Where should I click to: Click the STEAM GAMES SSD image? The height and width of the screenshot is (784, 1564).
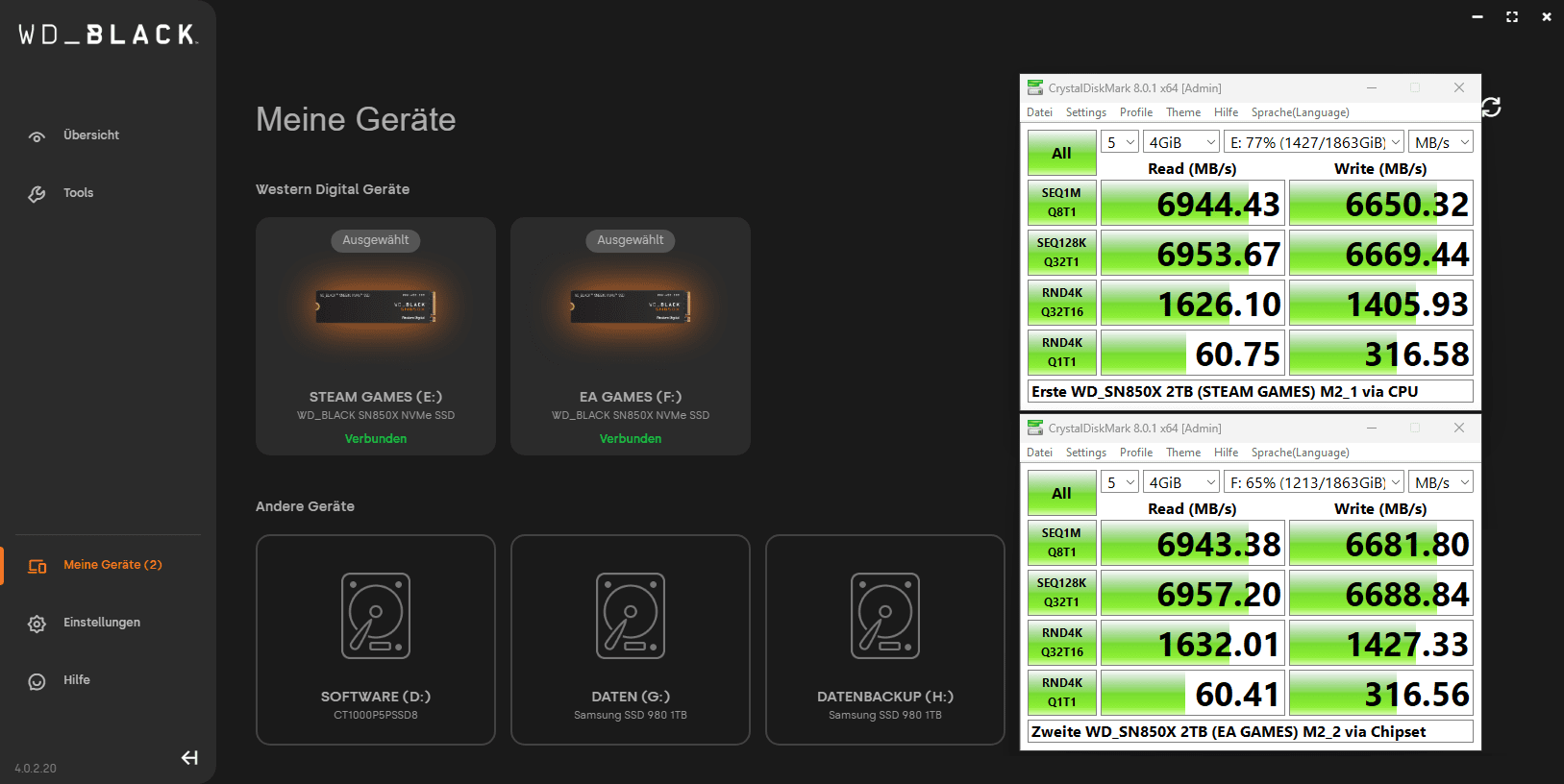tap(376, 306)
